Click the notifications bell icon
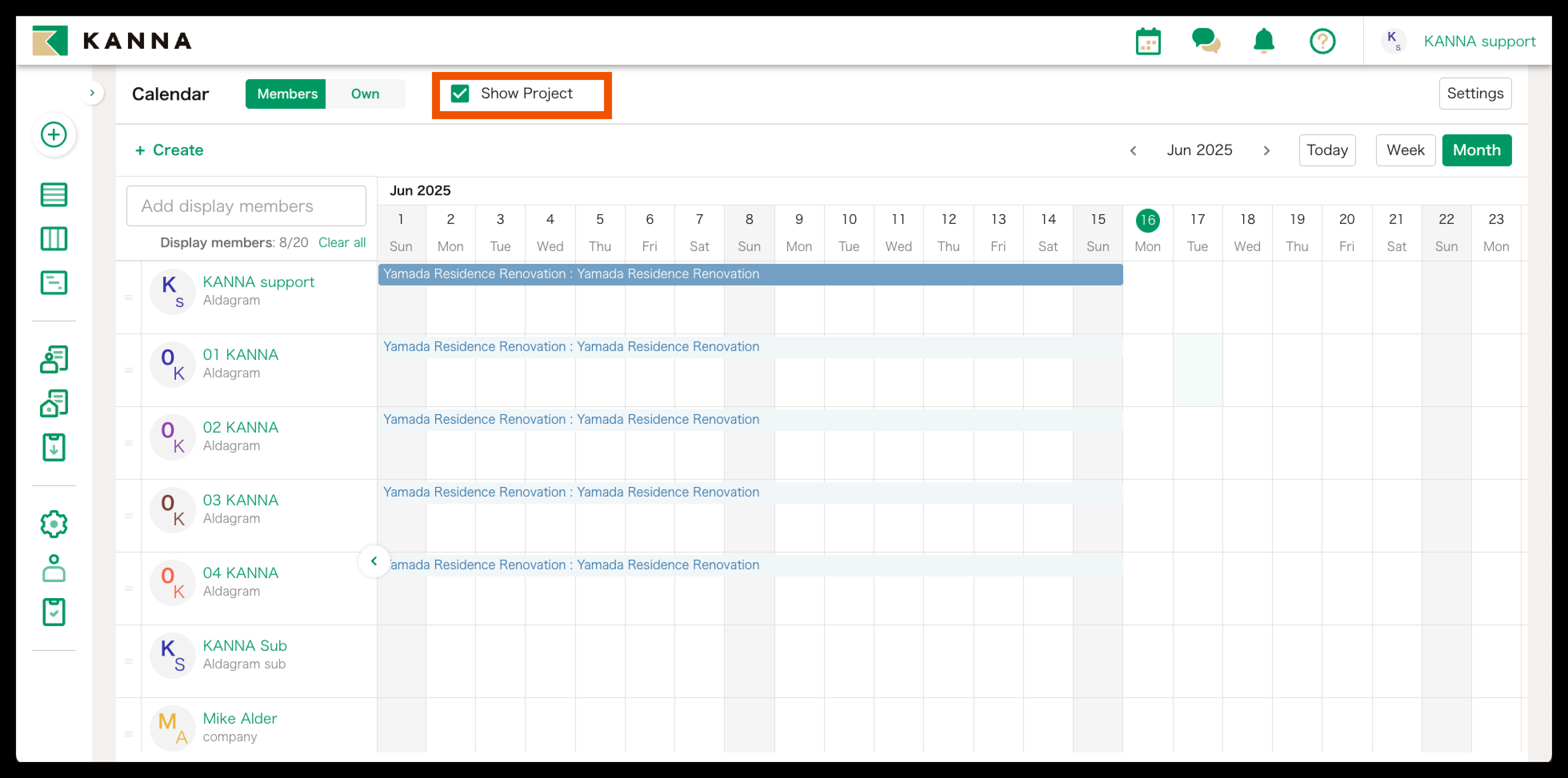Viewport: 1568px width, 778px height. click(1264, 41)
